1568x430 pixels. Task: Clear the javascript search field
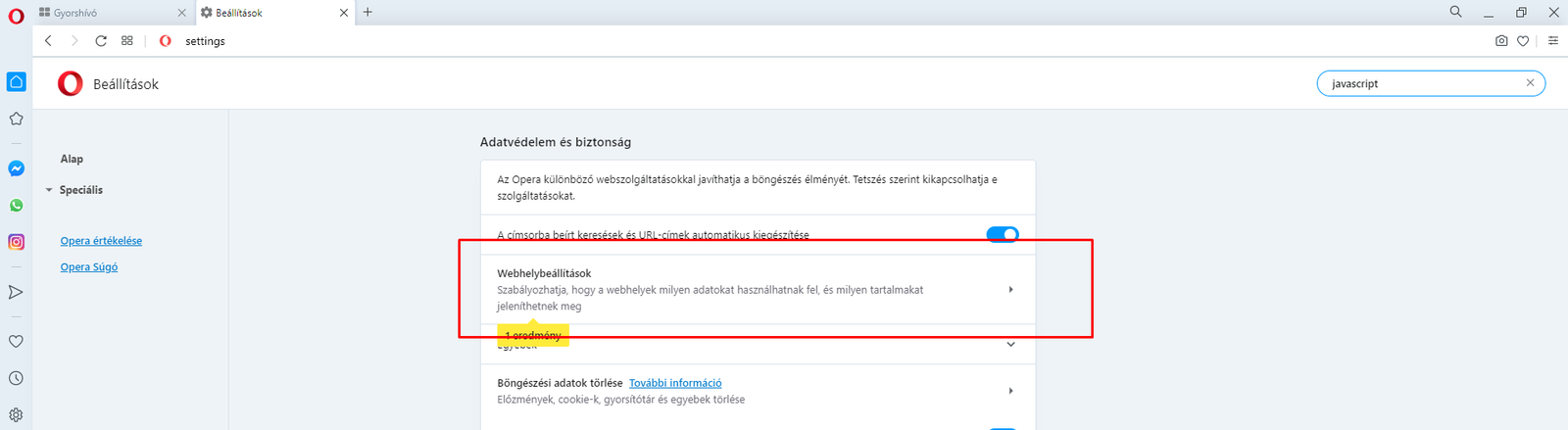[x=1530, y=83]
